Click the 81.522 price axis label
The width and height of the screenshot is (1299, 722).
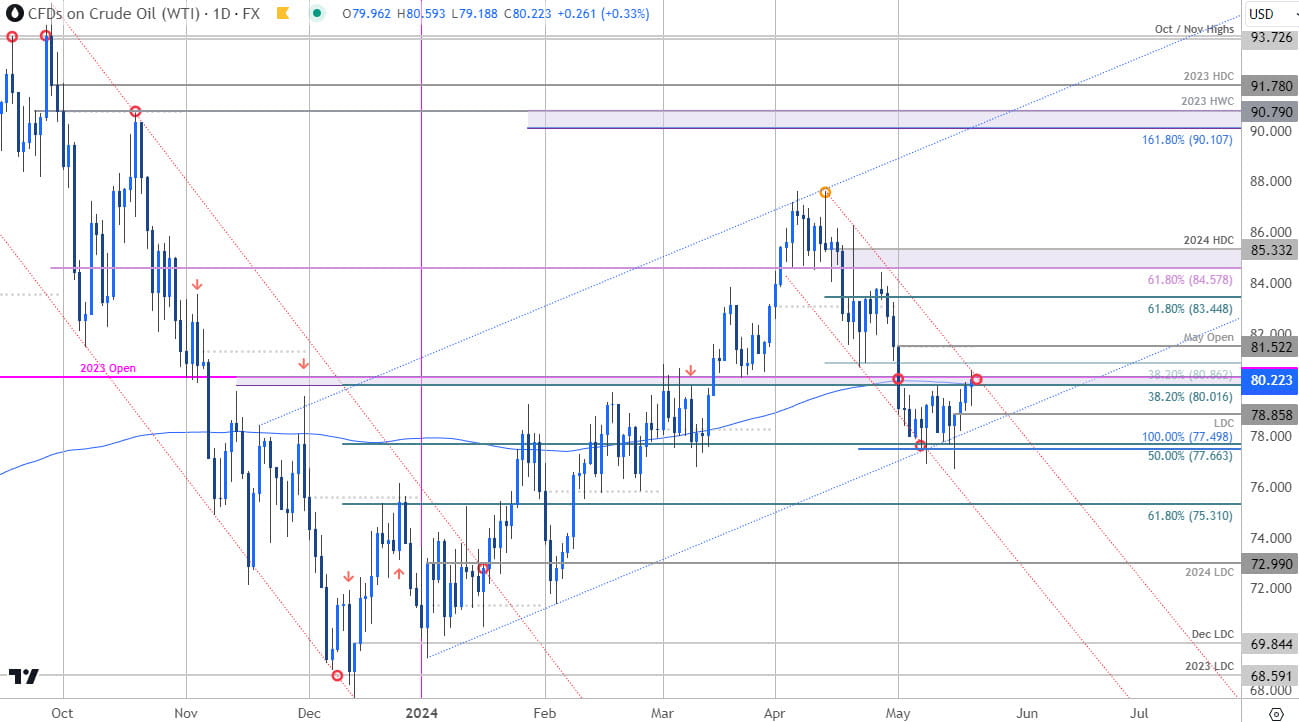[x=1269, y=347]
